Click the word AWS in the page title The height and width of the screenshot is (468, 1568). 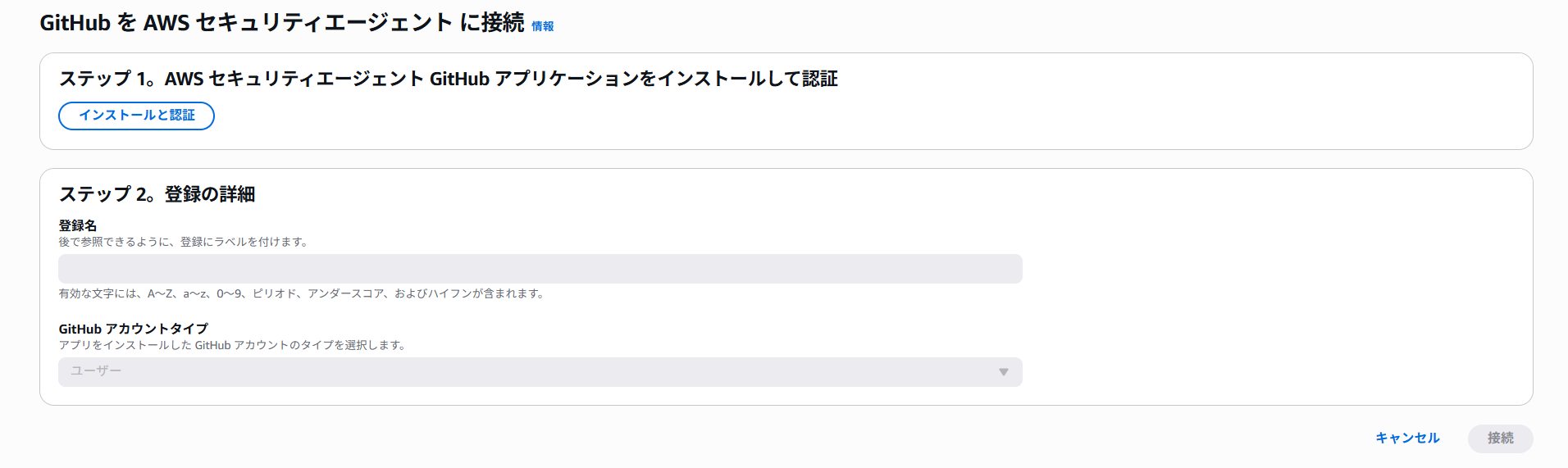(x=166, y=23)
